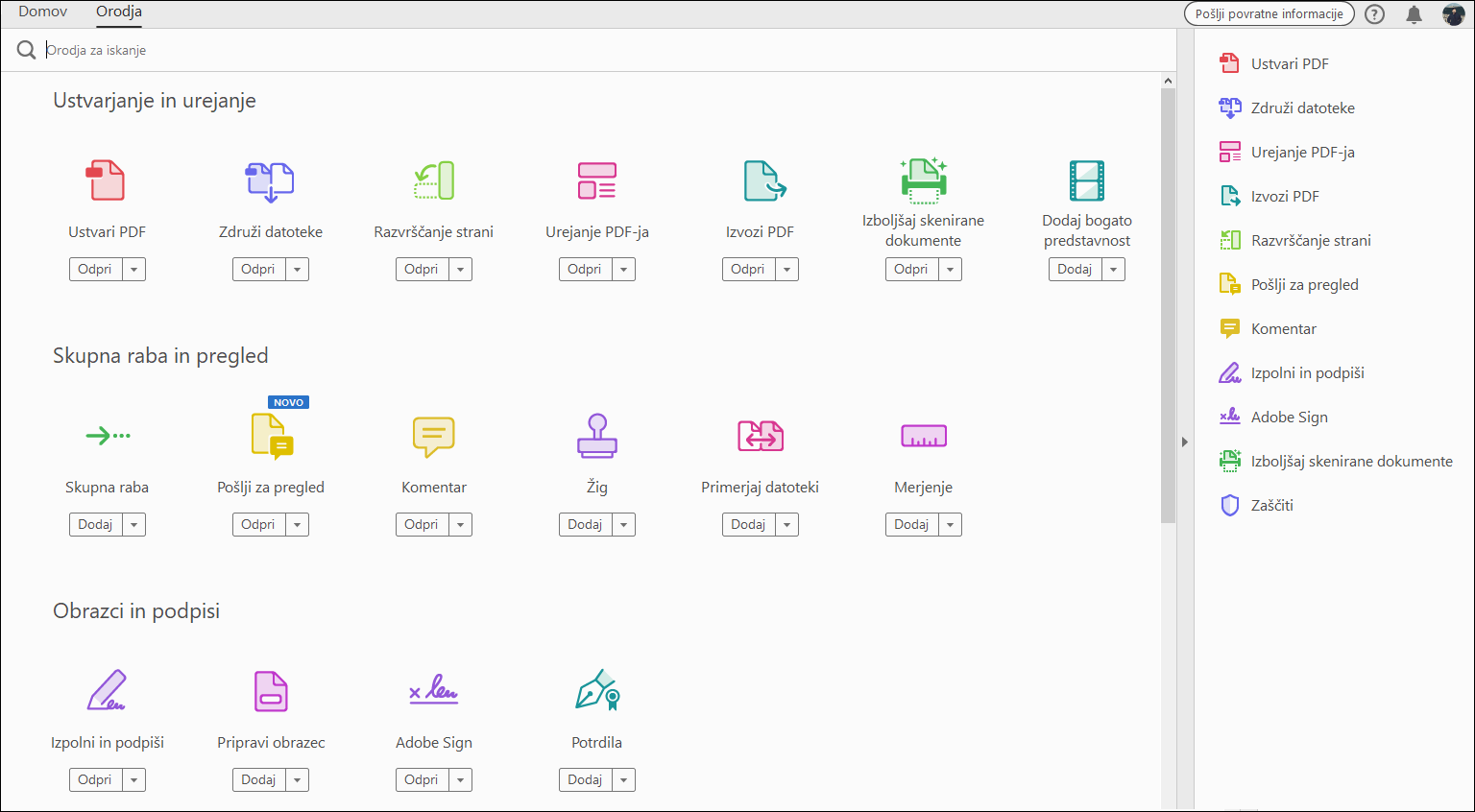
Task: Open Adobe Sign shortcut in right panel
Action: (x=1274, y=417)
